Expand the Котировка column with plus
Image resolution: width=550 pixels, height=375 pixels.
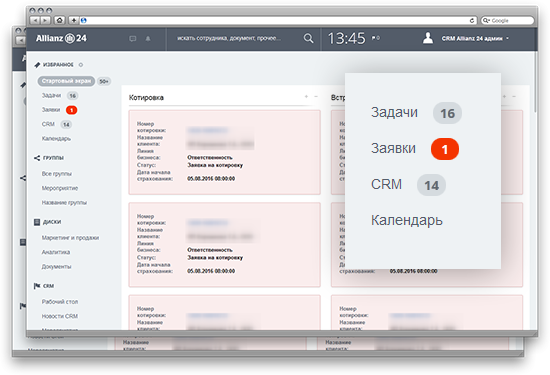[x=306, y=96]
